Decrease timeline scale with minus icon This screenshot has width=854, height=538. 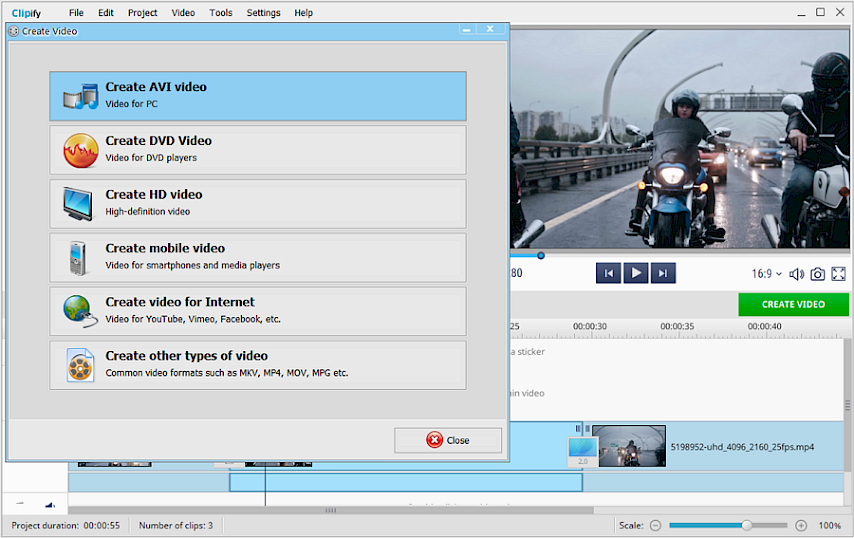click(656, 525)
